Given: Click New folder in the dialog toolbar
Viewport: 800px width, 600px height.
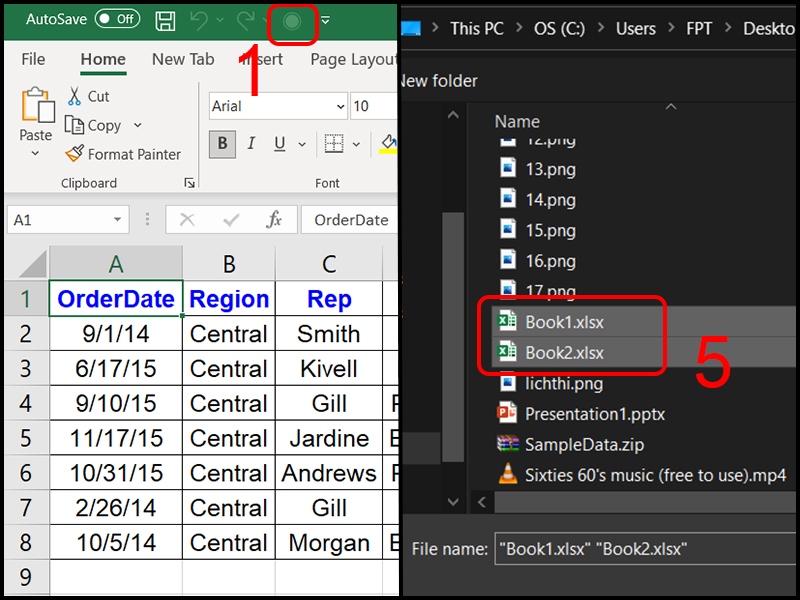Looking at the screenshot, I should click(x=439, y=81).
